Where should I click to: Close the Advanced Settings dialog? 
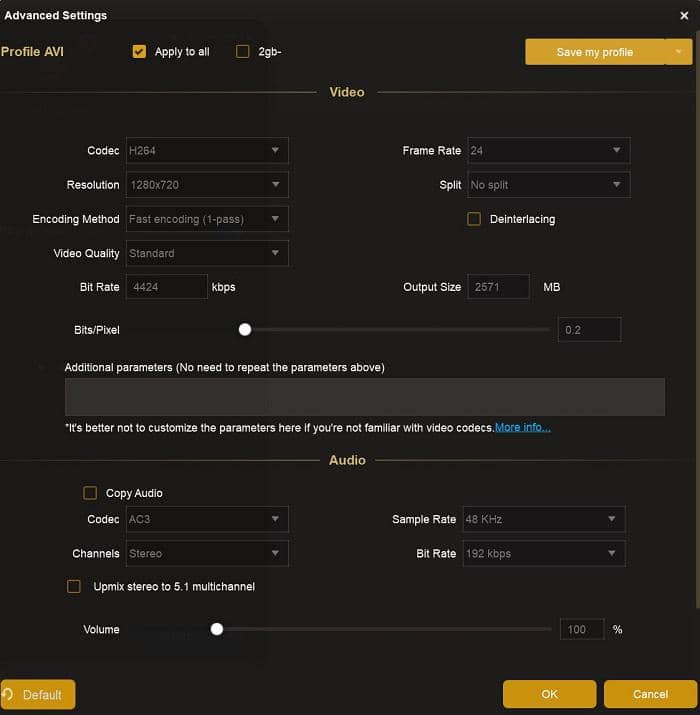684,16
